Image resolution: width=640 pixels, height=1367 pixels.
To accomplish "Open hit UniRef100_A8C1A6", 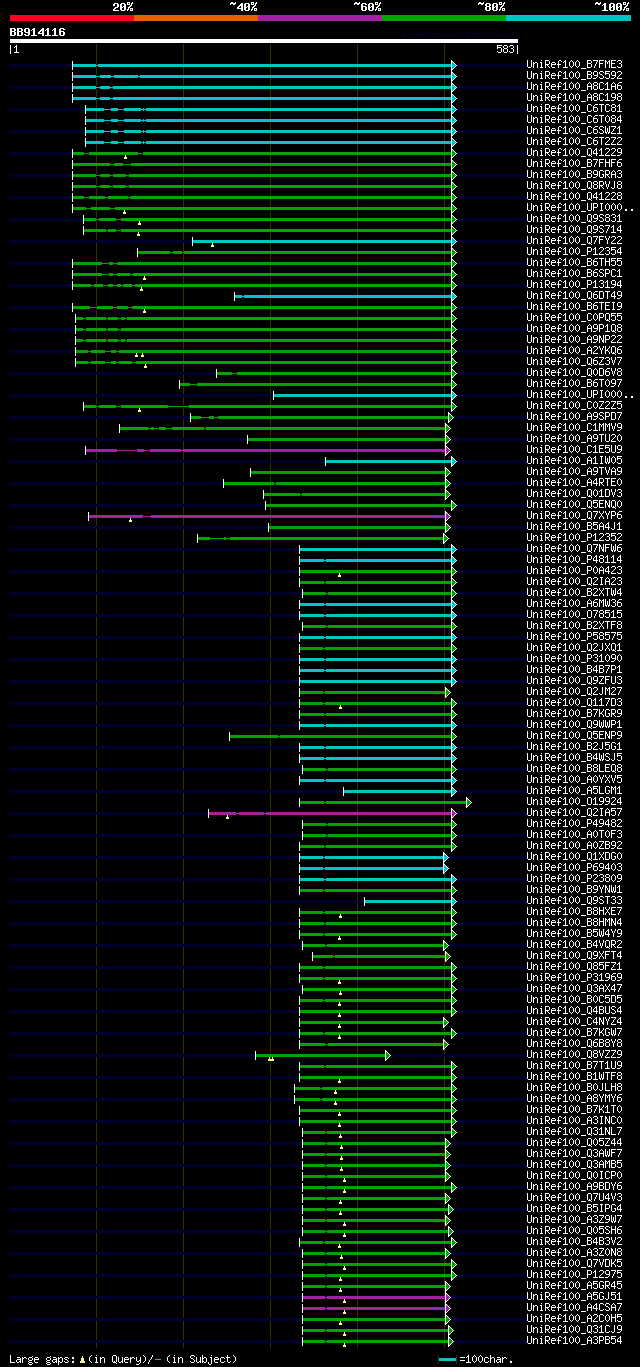I will [x=574, y=87].
